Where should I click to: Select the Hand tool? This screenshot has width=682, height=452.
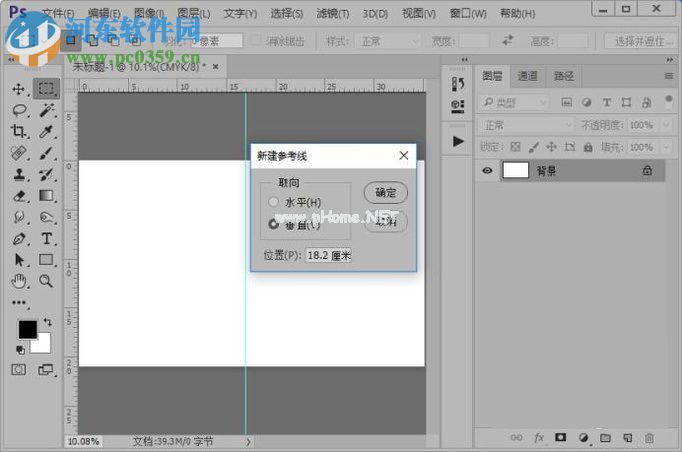[x=19, y=281]
